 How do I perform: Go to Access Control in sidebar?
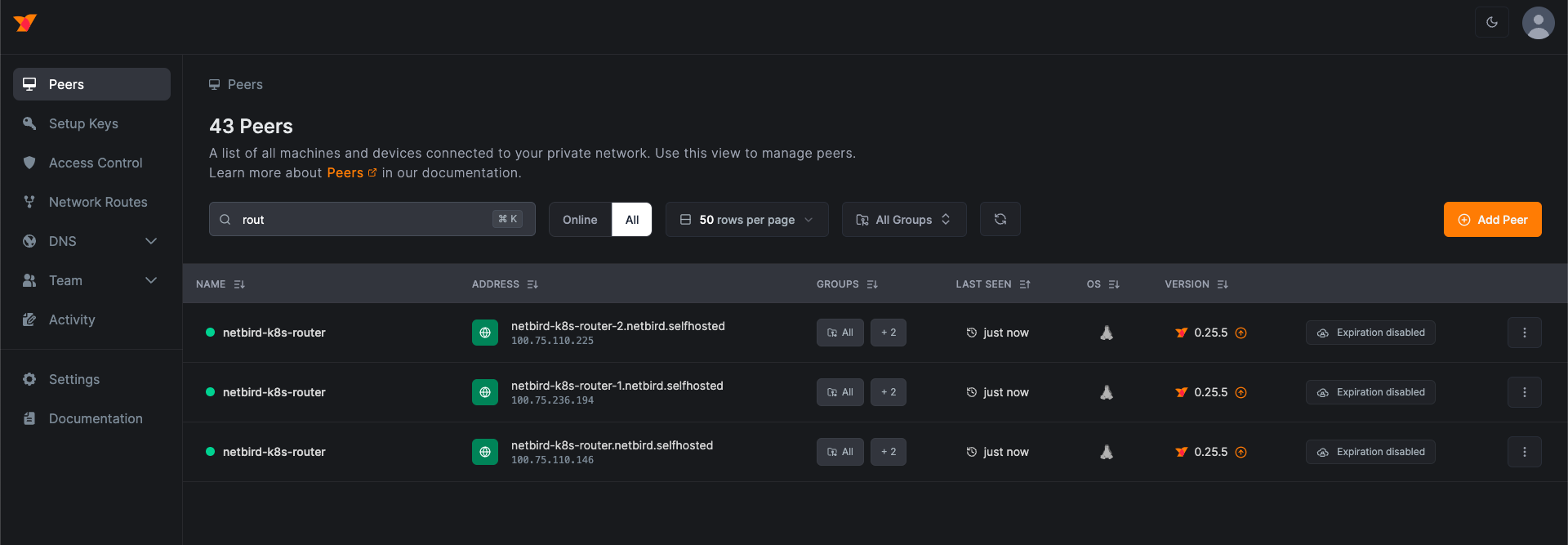click(x=96, y=163)
